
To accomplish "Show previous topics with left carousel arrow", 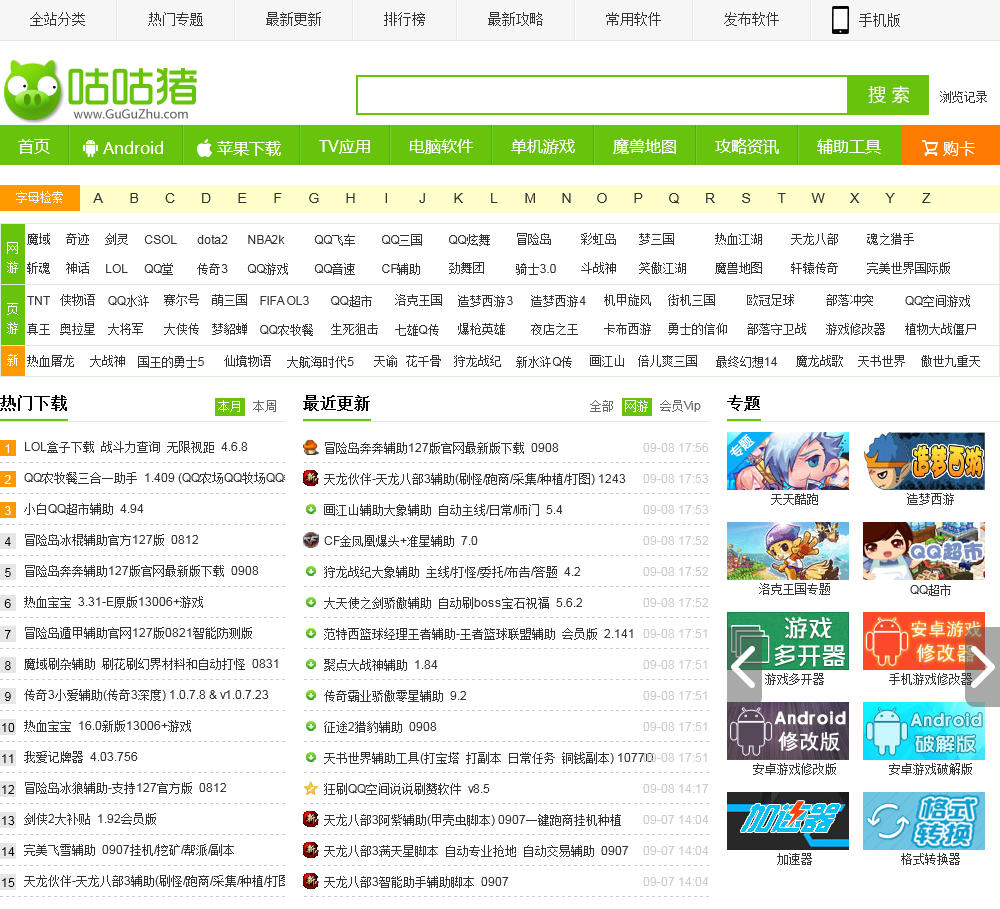I will point(744,667).
